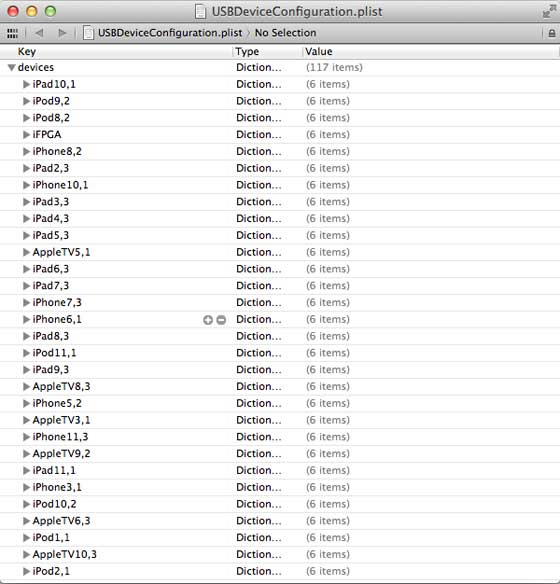Select the iPad4,3 key
This screenshot has height=584, width=560.
coord(51,218)
